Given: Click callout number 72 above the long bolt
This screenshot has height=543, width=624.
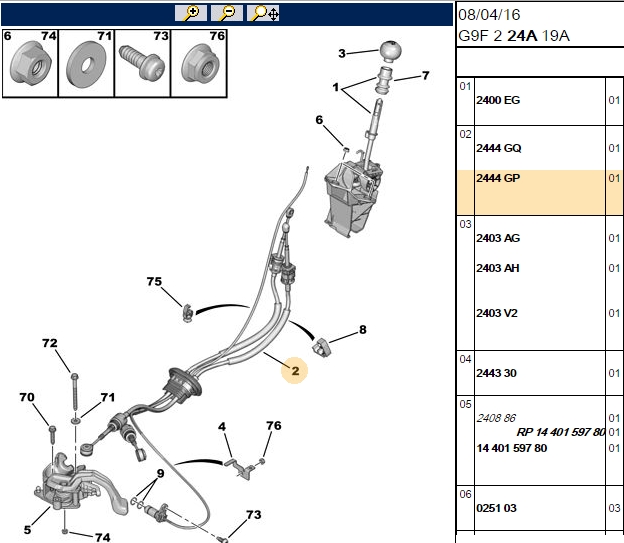Looking at the screenshot, I should tap(50, 343).
